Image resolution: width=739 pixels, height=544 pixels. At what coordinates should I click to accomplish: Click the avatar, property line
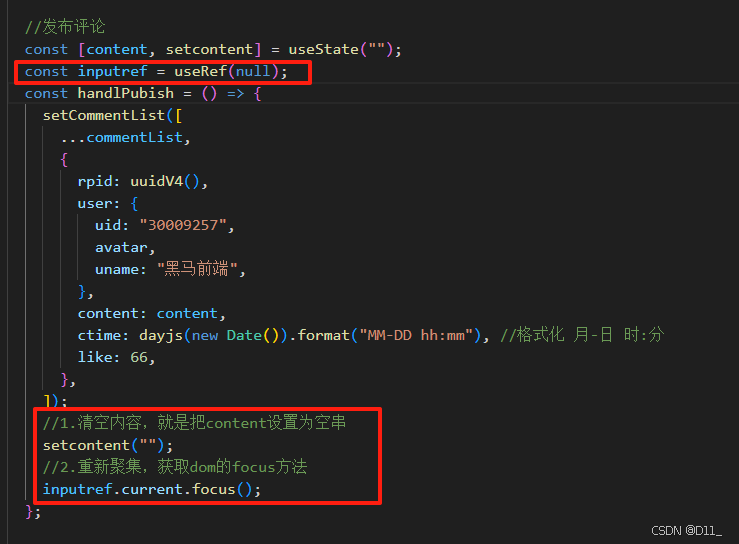pos(125,247)
